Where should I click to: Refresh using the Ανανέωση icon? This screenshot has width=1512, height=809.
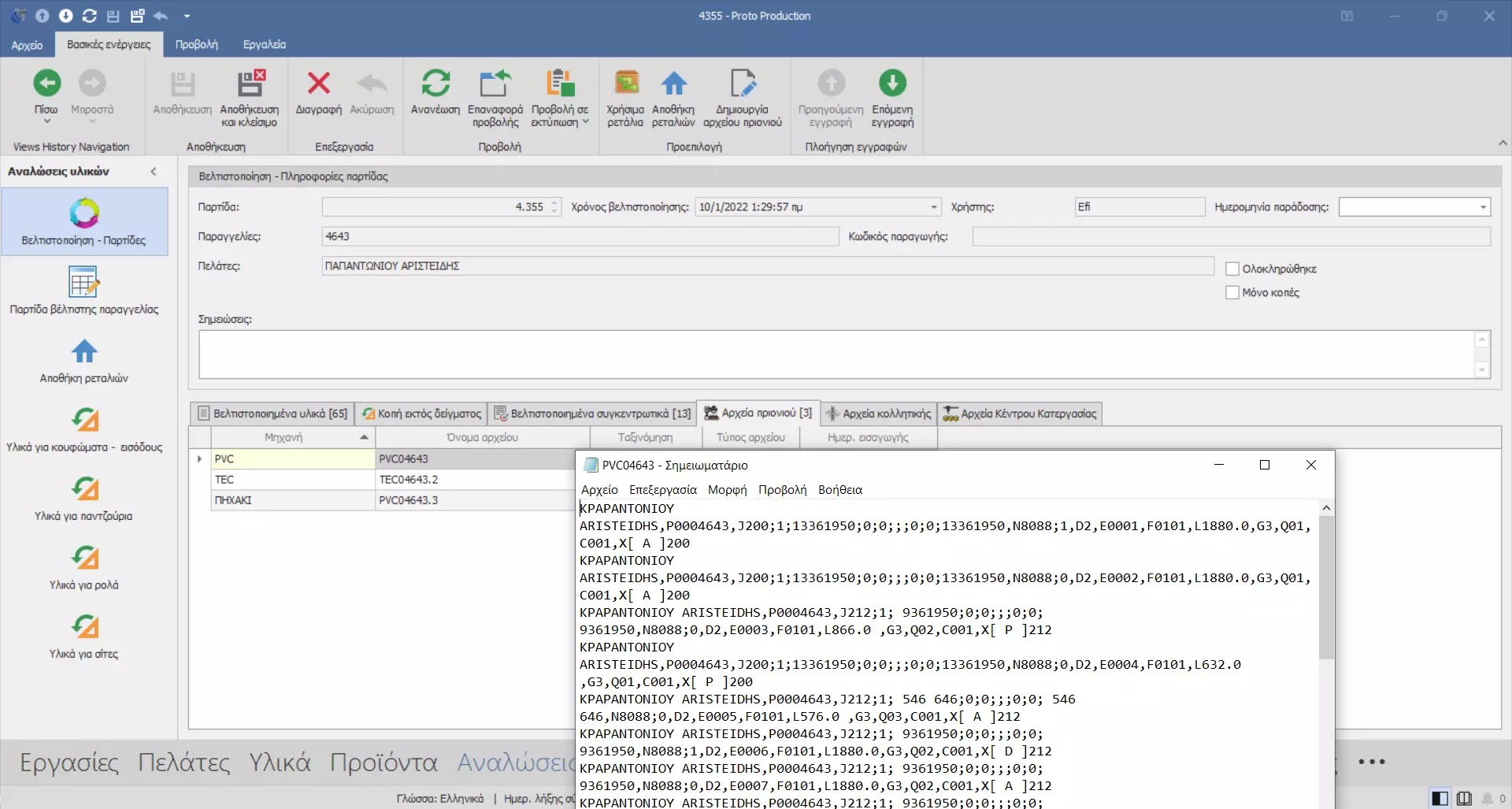(x=435, y=83)
